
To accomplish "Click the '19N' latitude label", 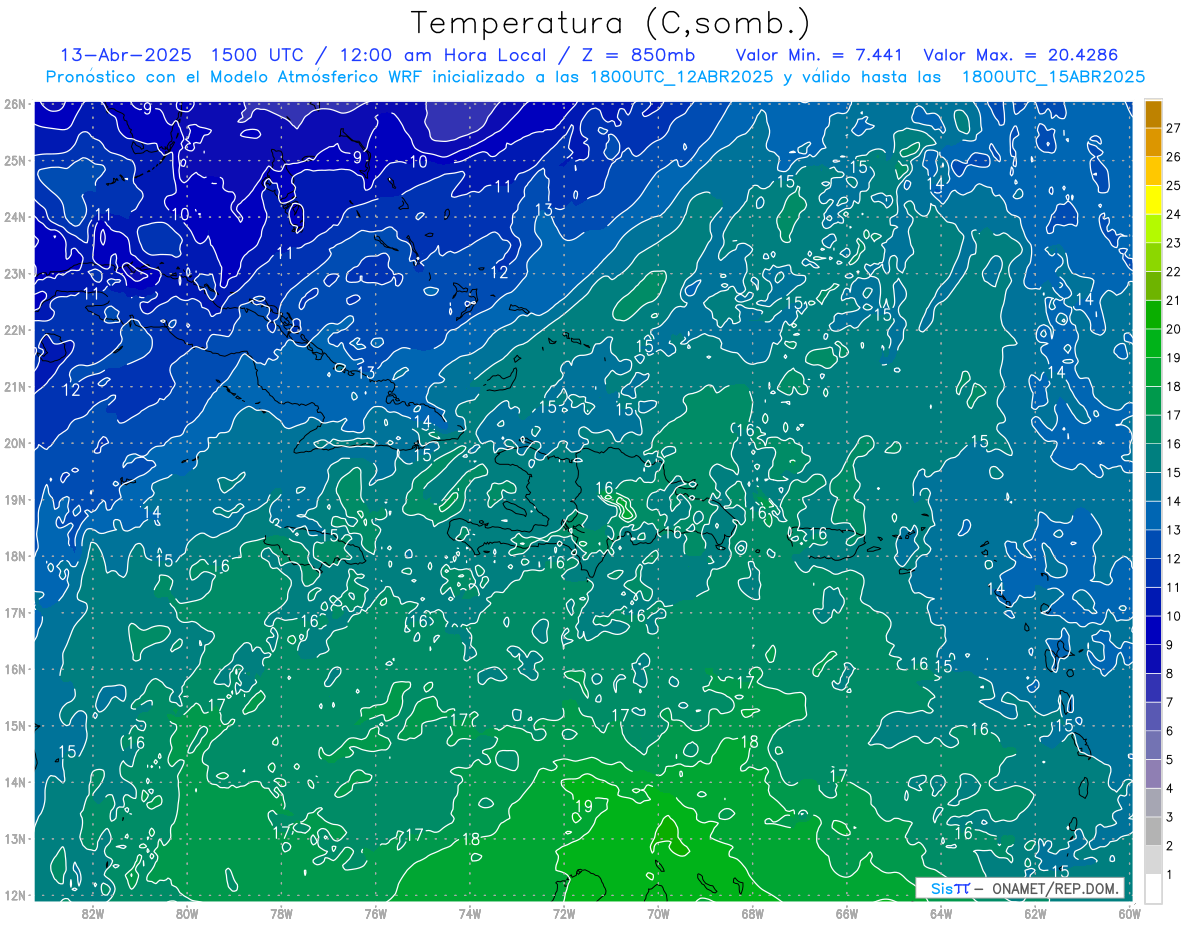I will pyautogui.click(x=15, y=499).
